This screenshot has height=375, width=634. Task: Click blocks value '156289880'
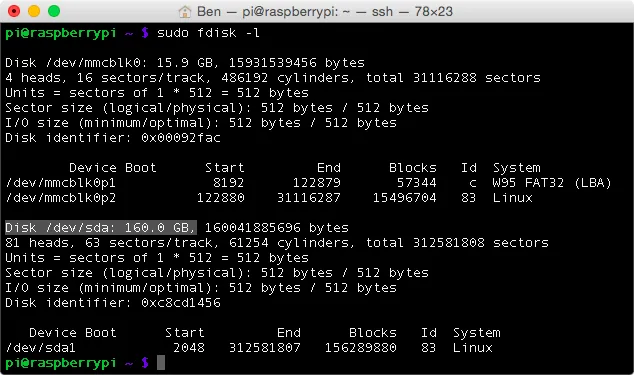(x=361, y=348)
